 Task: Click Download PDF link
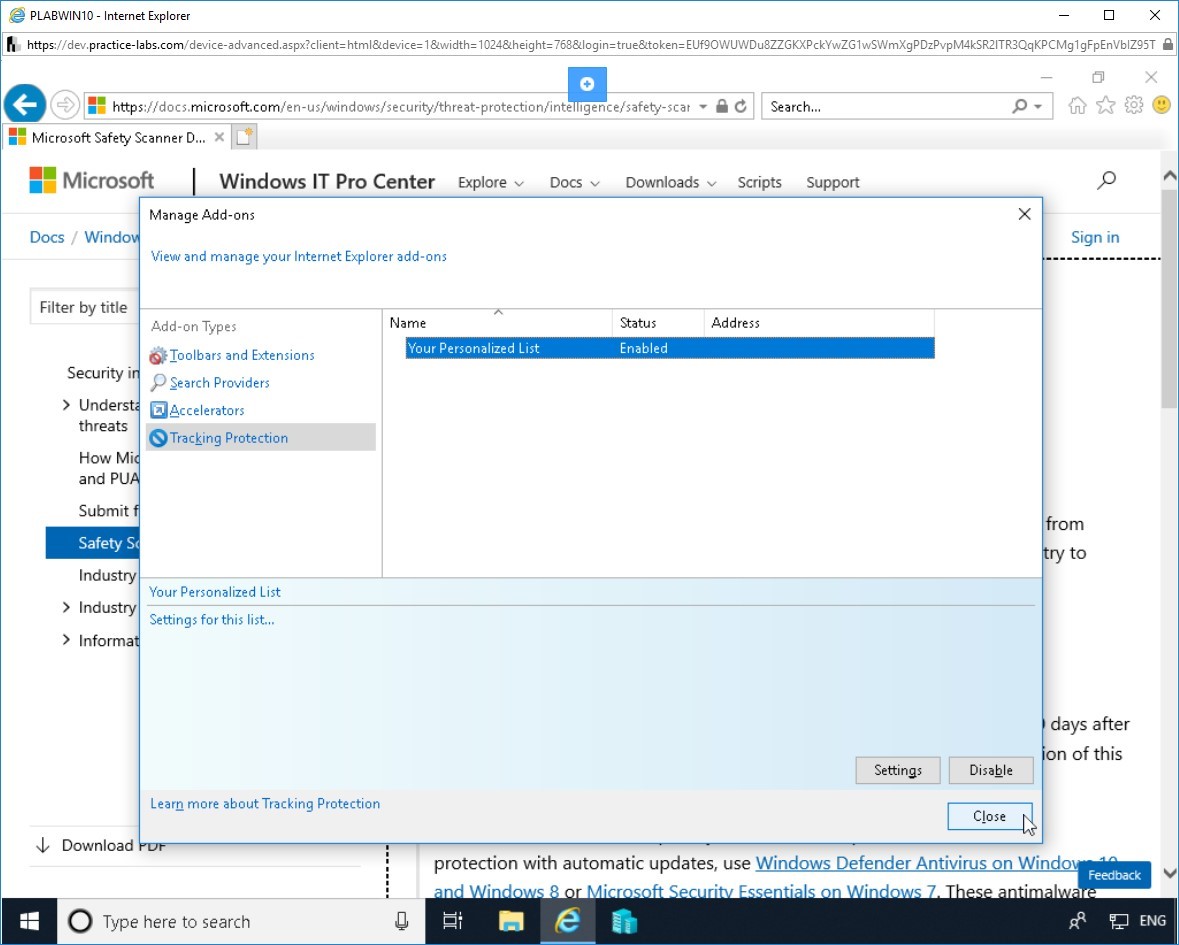(x=100, y=846)
